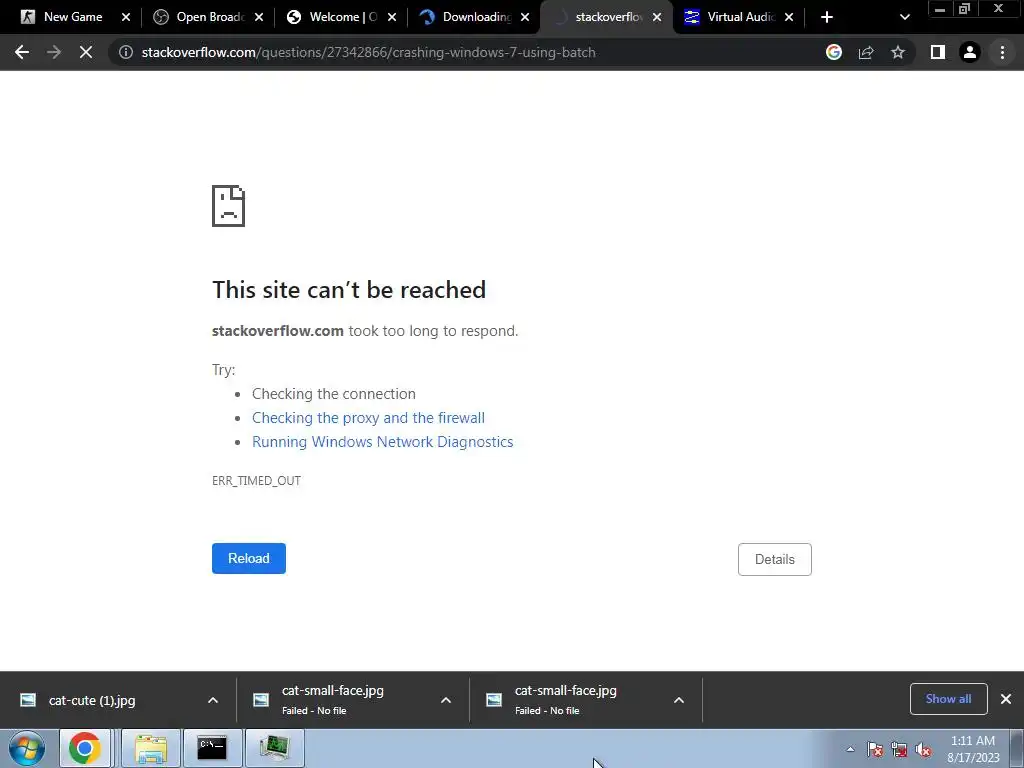Click the network status tray icon
This screenshot has width=1024, height=768.
pyautogui.click(x=899, y=749)
